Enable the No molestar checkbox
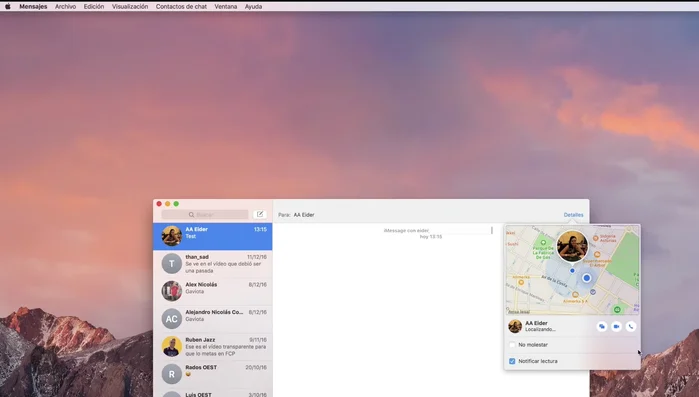The width and height of the screenshot is (699, 397). pyautogui.click(x=512, y=345)
